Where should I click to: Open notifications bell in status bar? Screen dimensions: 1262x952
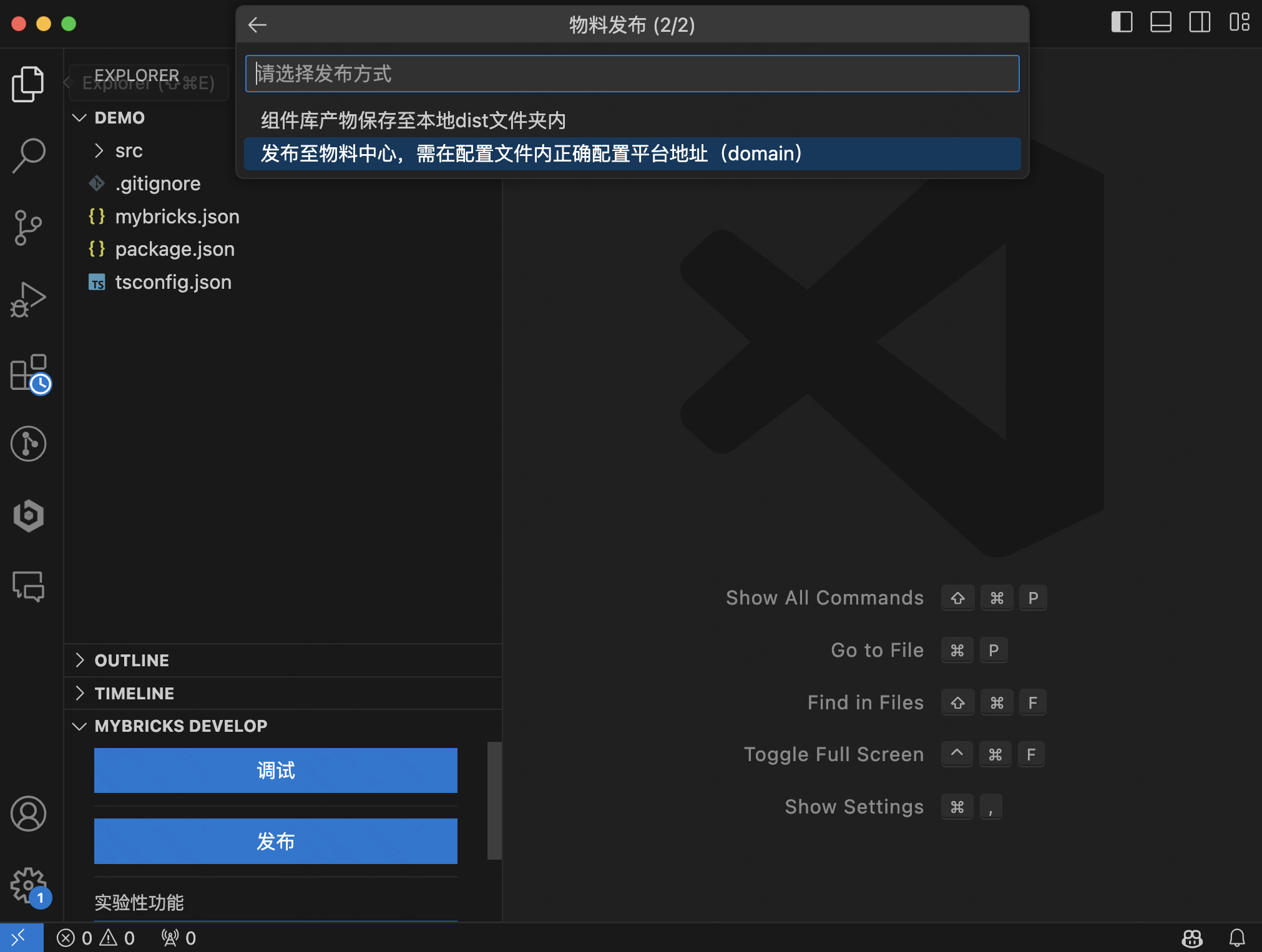point(1237,938)
